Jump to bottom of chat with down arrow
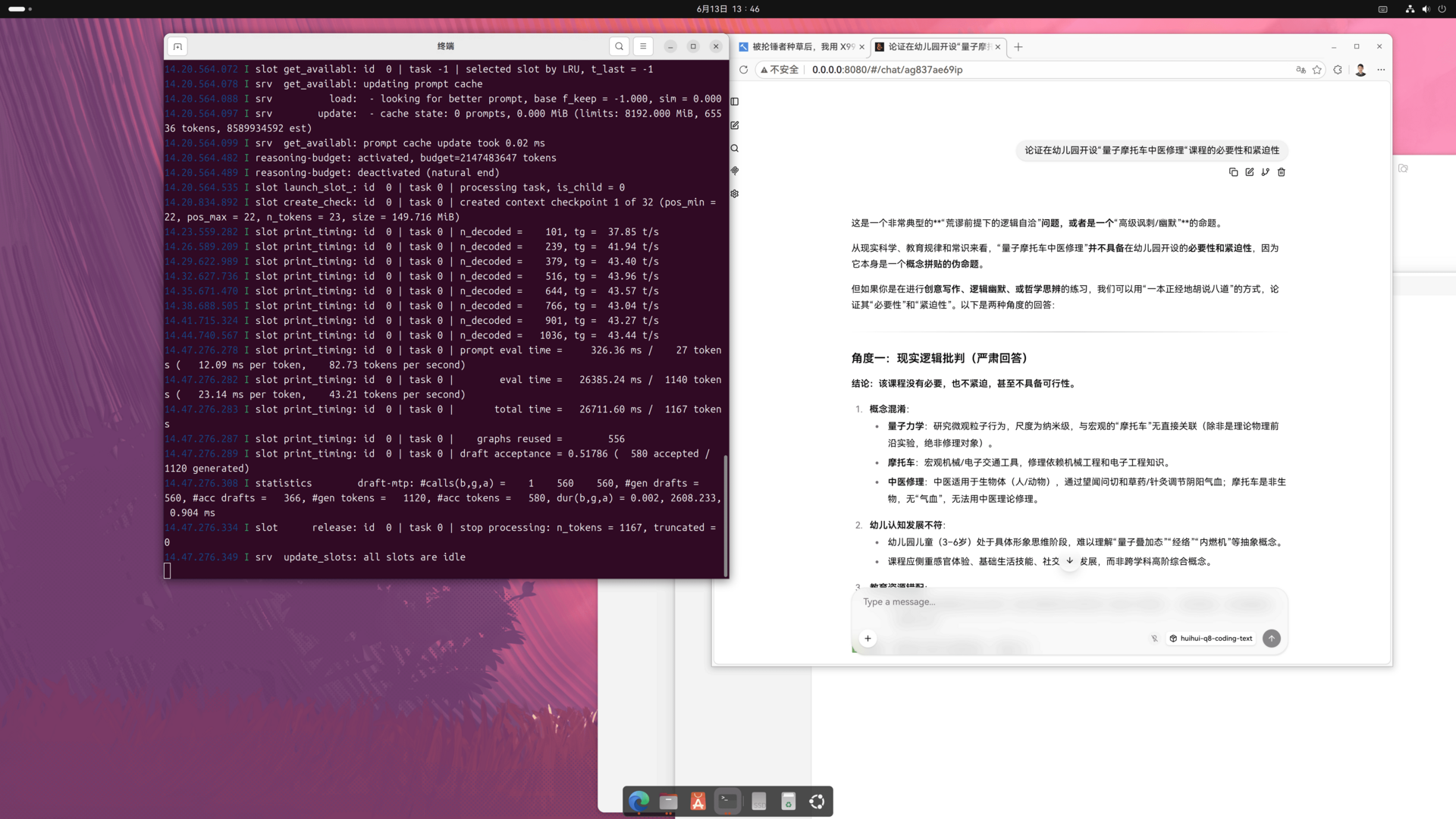Viewport: 1456px width, 819px height. 1070,561
